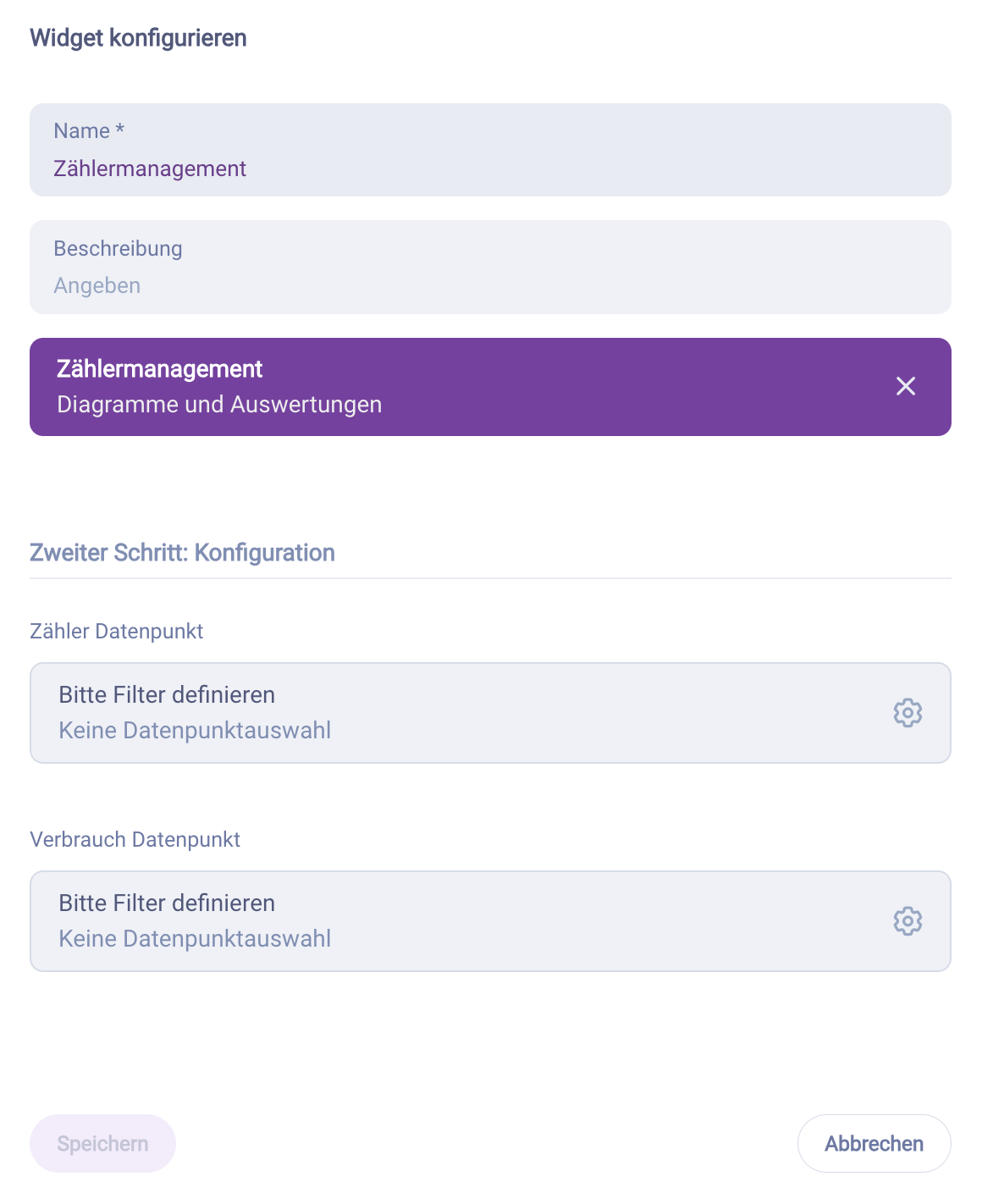Click the Zweiter Schritt: Konfiguration heading
This screenshot has width=982, height=1204.
(182, 552)
